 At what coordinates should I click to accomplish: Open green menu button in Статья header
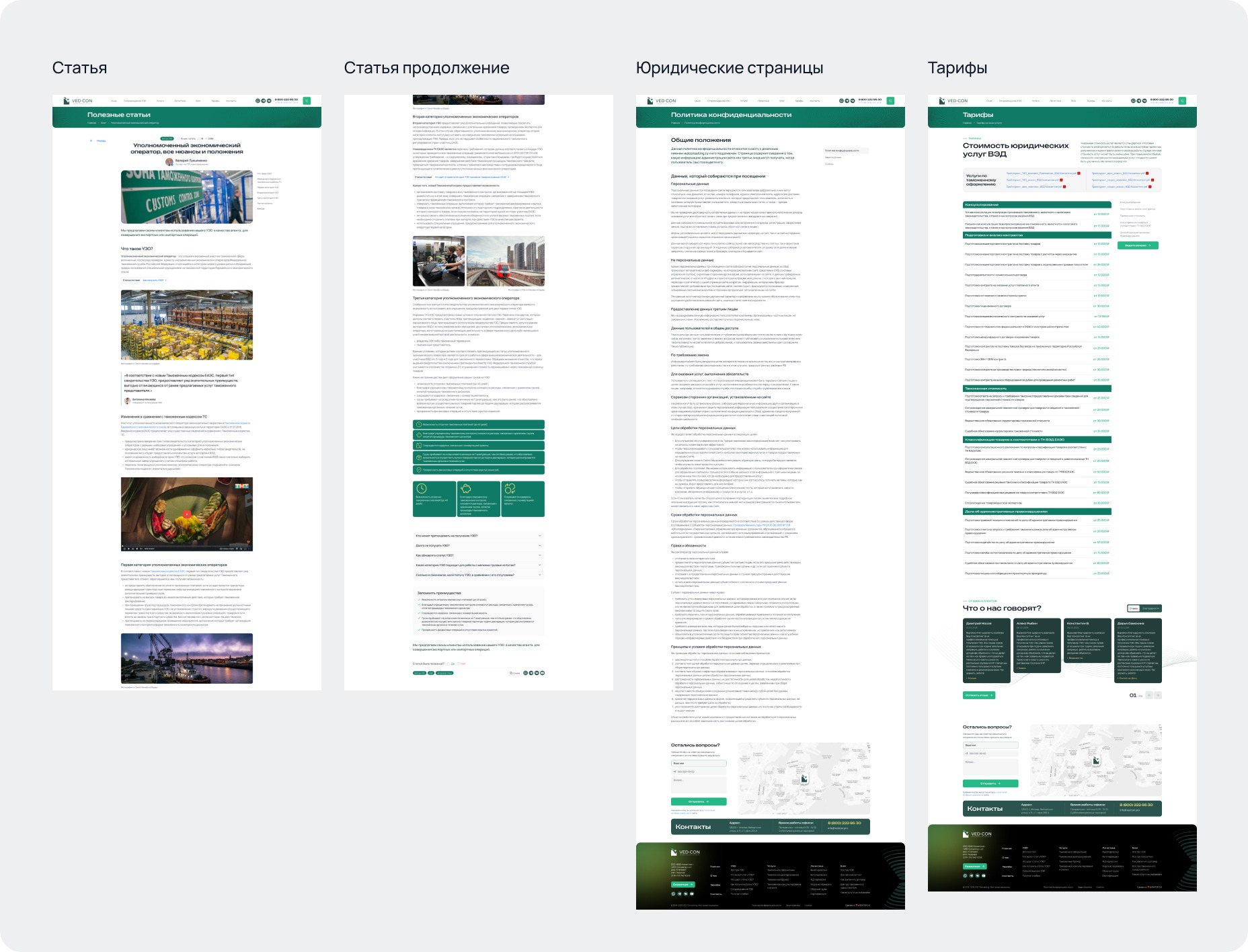coord(307,101)
